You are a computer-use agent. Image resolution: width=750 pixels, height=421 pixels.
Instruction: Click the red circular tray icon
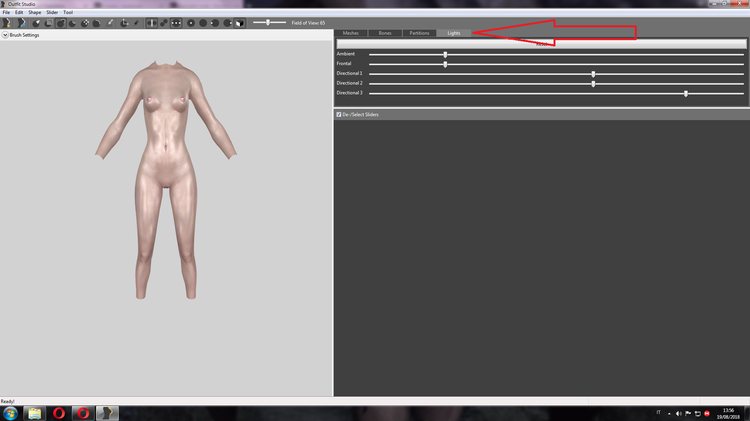coord(707,413)
